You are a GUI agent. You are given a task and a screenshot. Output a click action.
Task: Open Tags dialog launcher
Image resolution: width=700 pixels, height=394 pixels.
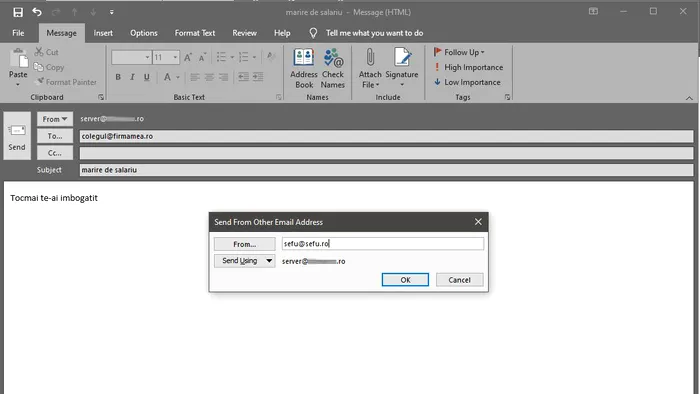click(x=507, y=97)
